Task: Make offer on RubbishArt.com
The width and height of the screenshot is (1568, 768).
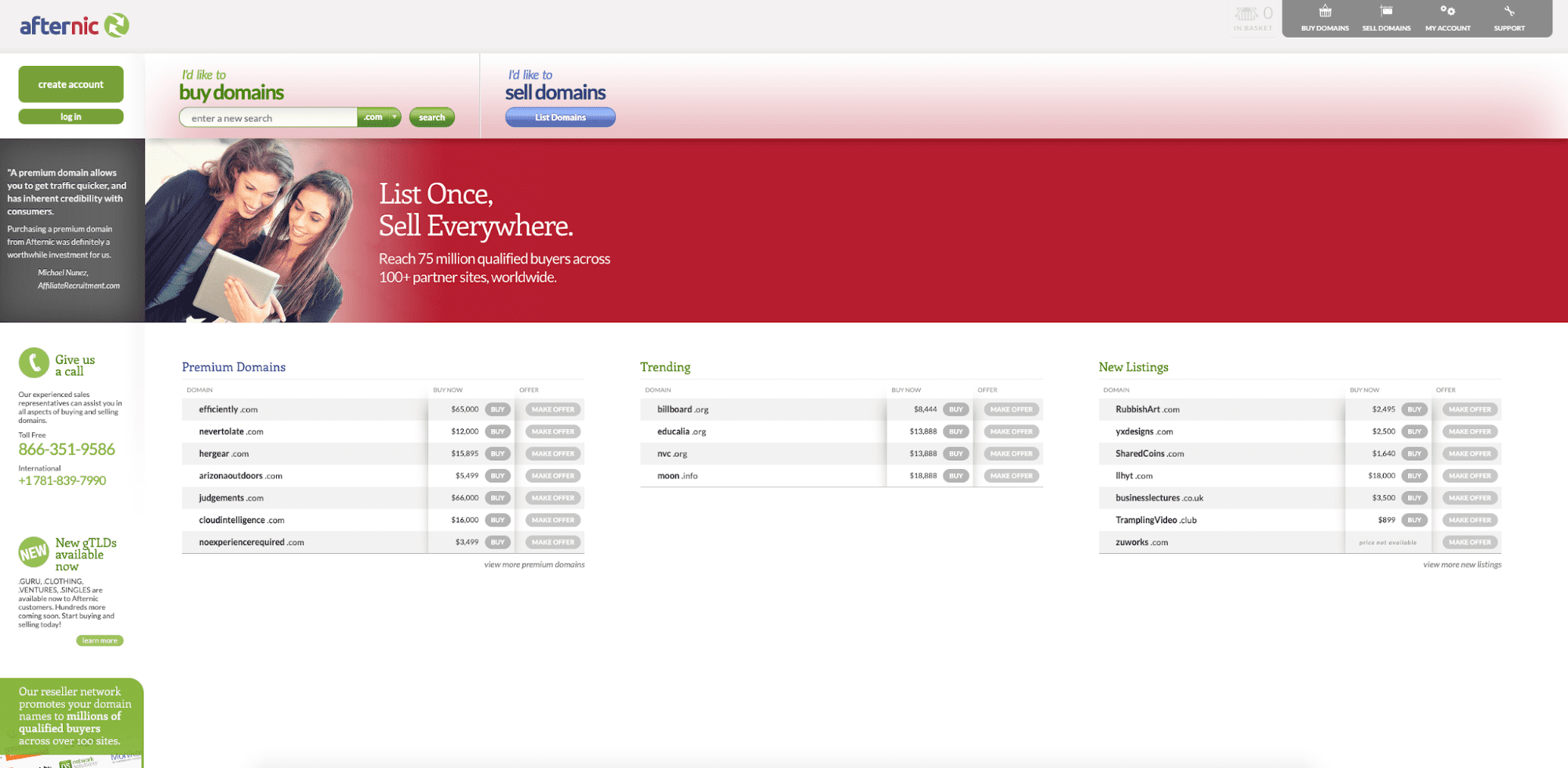Action: [x=1470, y=409]
